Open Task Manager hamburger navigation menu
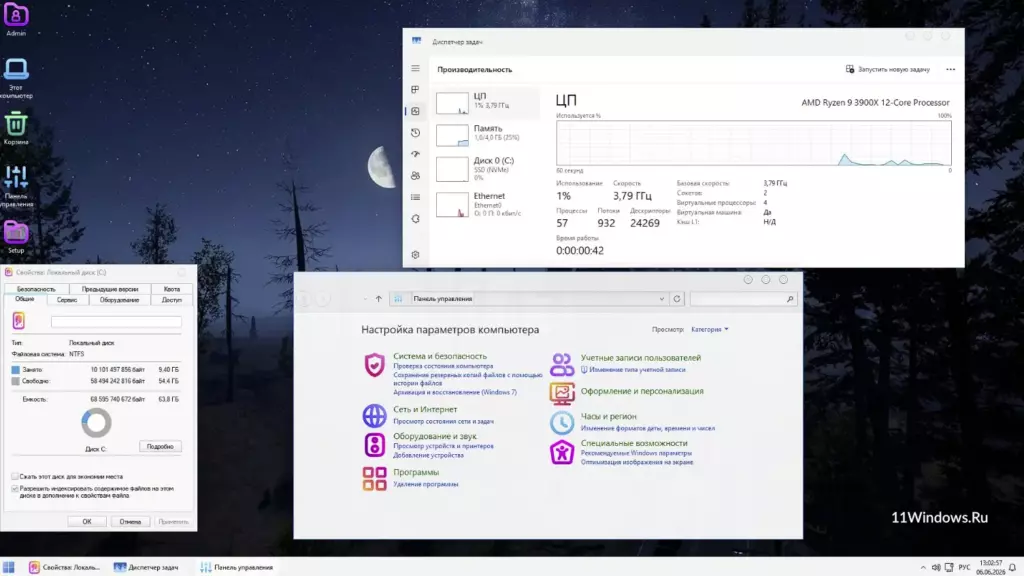Image resolution: width=1024 pixels, height=576 pixels. [415, 68]
